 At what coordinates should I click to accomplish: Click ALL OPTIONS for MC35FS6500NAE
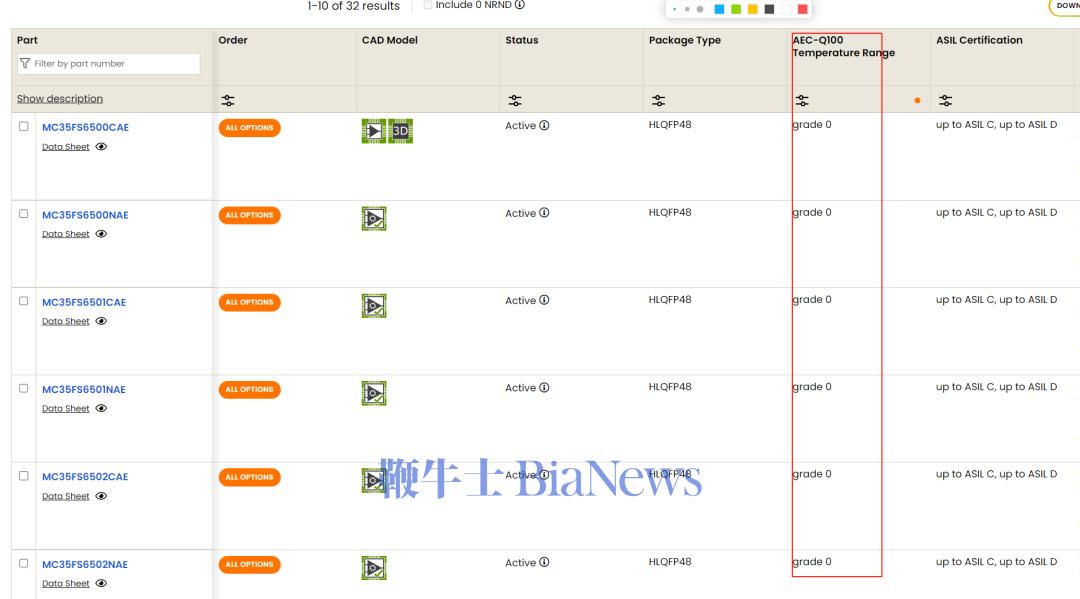point(249,216)
